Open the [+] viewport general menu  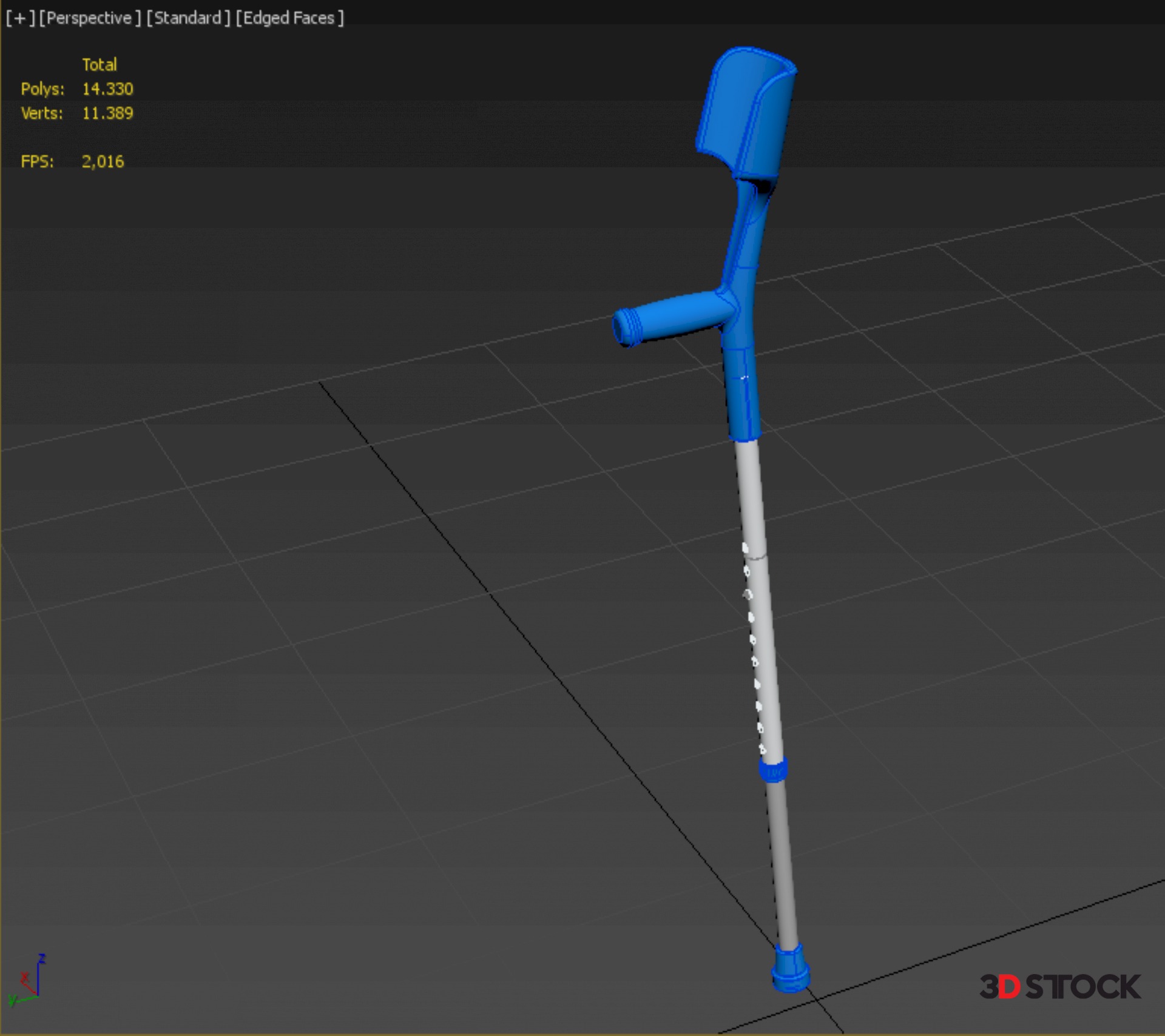20,18
